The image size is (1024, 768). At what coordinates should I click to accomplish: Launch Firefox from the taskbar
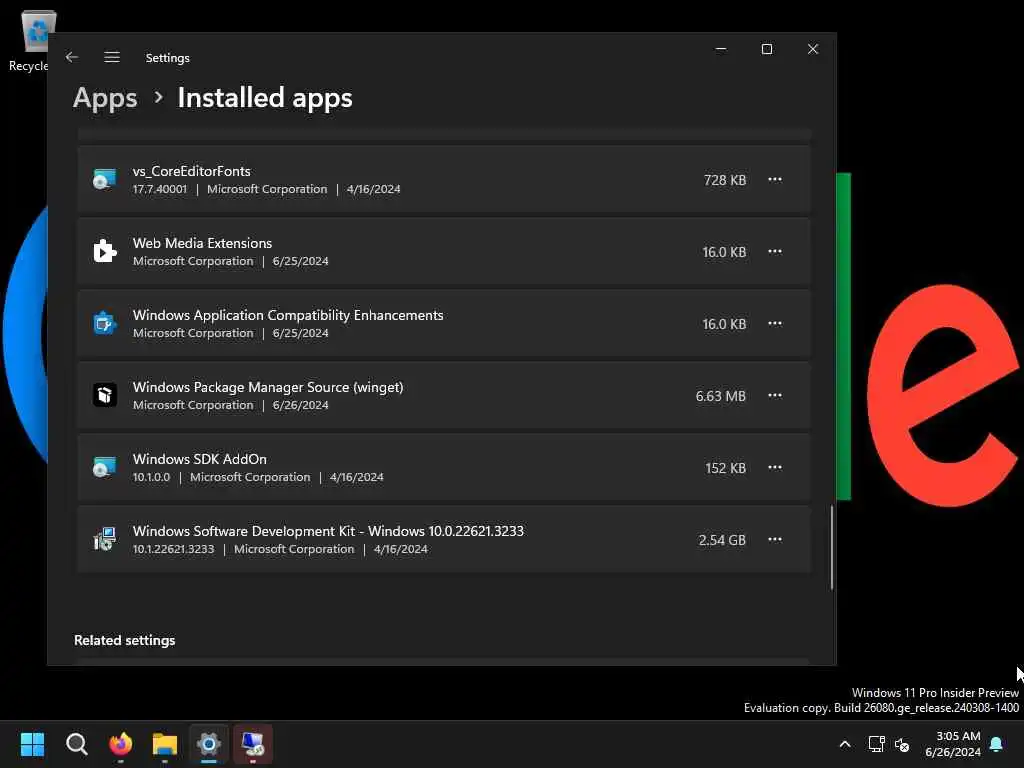click(121, 744)
